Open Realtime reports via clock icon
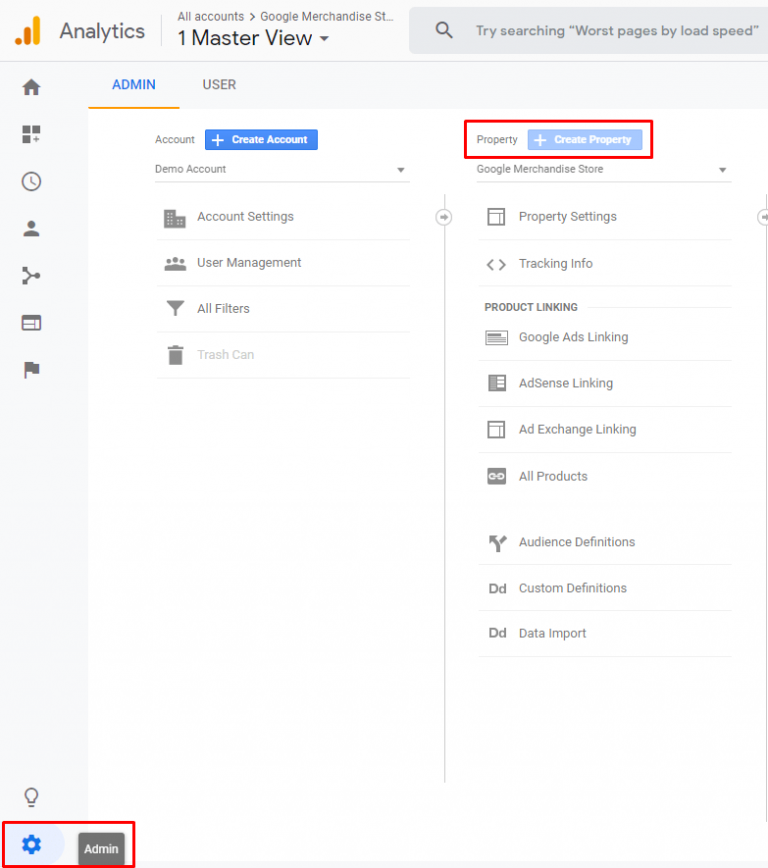This screenshot has width=768, height=868. click(x=31, y=181)
